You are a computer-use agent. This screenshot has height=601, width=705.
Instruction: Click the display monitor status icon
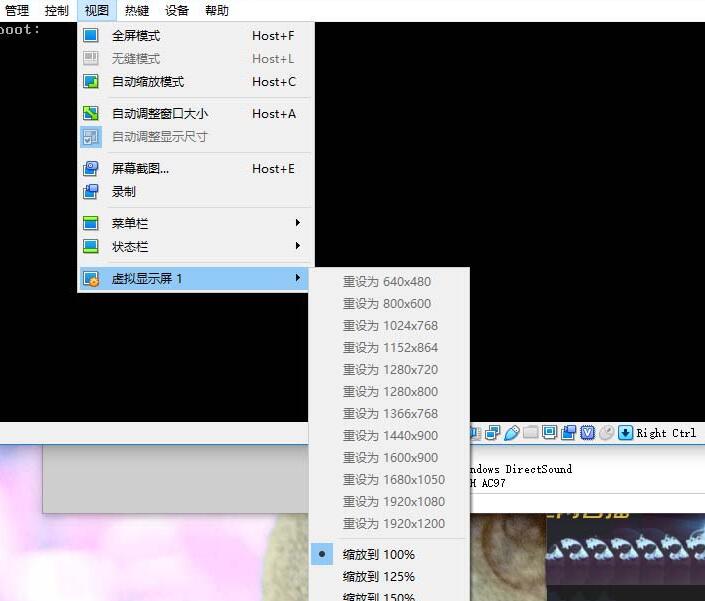tap(549, 432)
